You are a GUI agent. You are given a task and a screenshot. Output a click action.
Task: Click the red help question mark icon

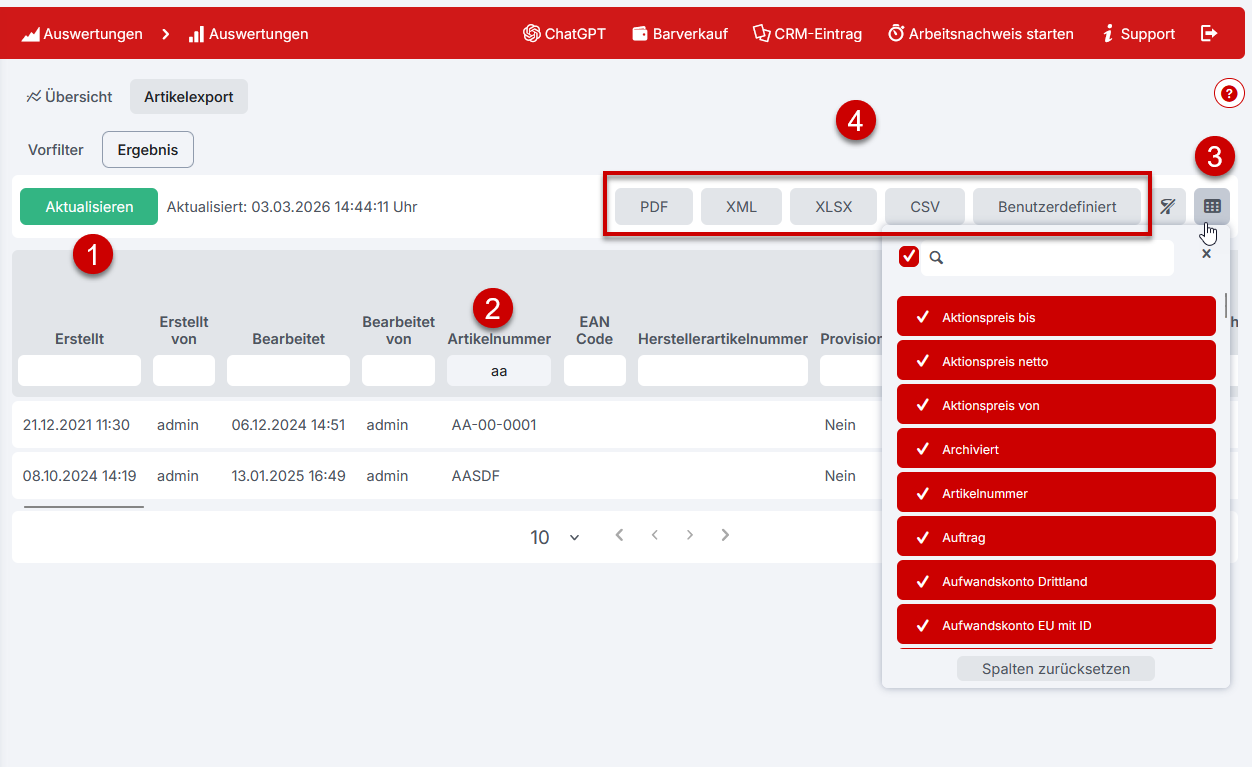pyautogui.click(x=1229, y=93)
